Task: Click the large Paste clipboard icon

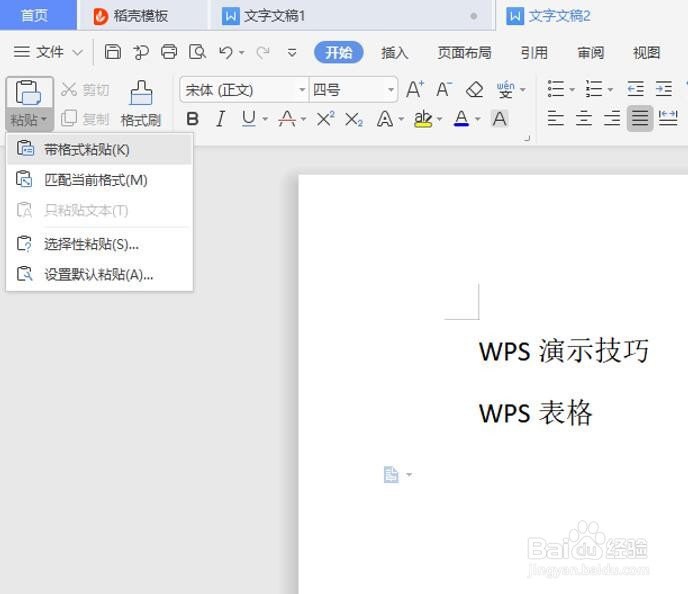Action: coord(29,93)
